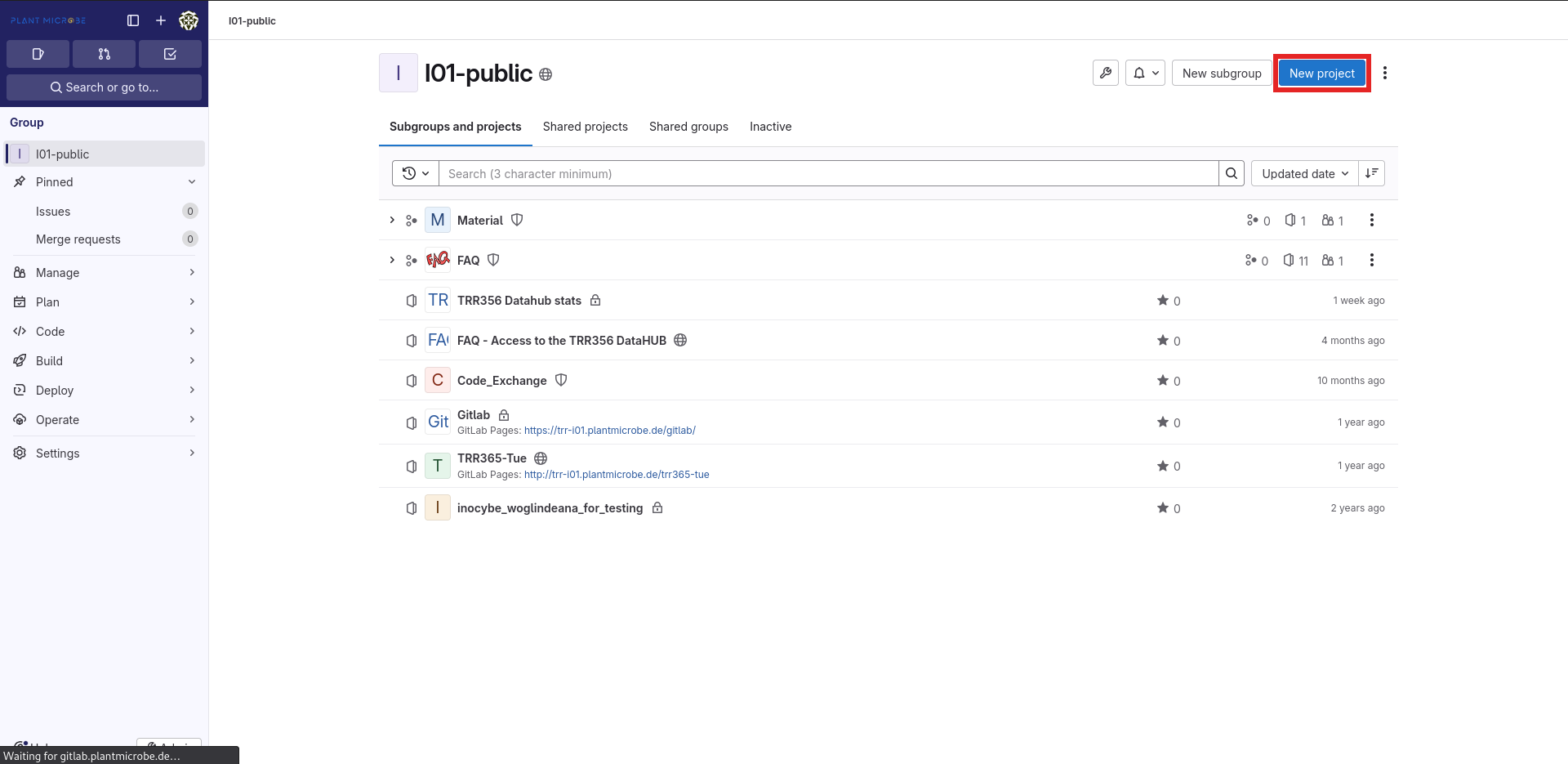Open the plus create-new menu

[x=161, y=20]
